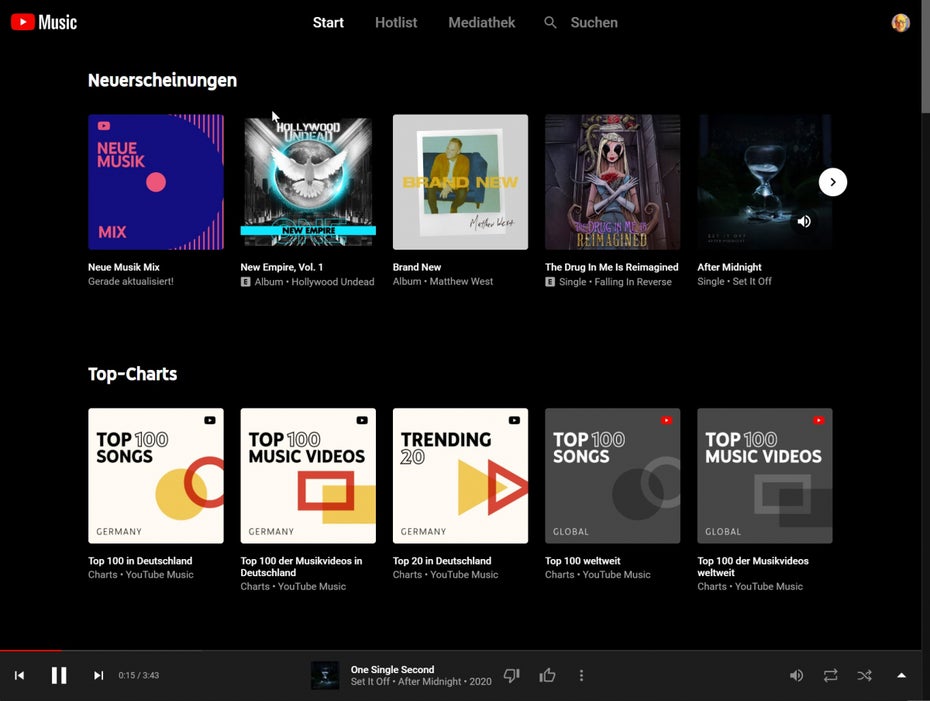This screenshot has width=930, height=701.
Task: Toggle shuffle playback
Action: [864, 676]
